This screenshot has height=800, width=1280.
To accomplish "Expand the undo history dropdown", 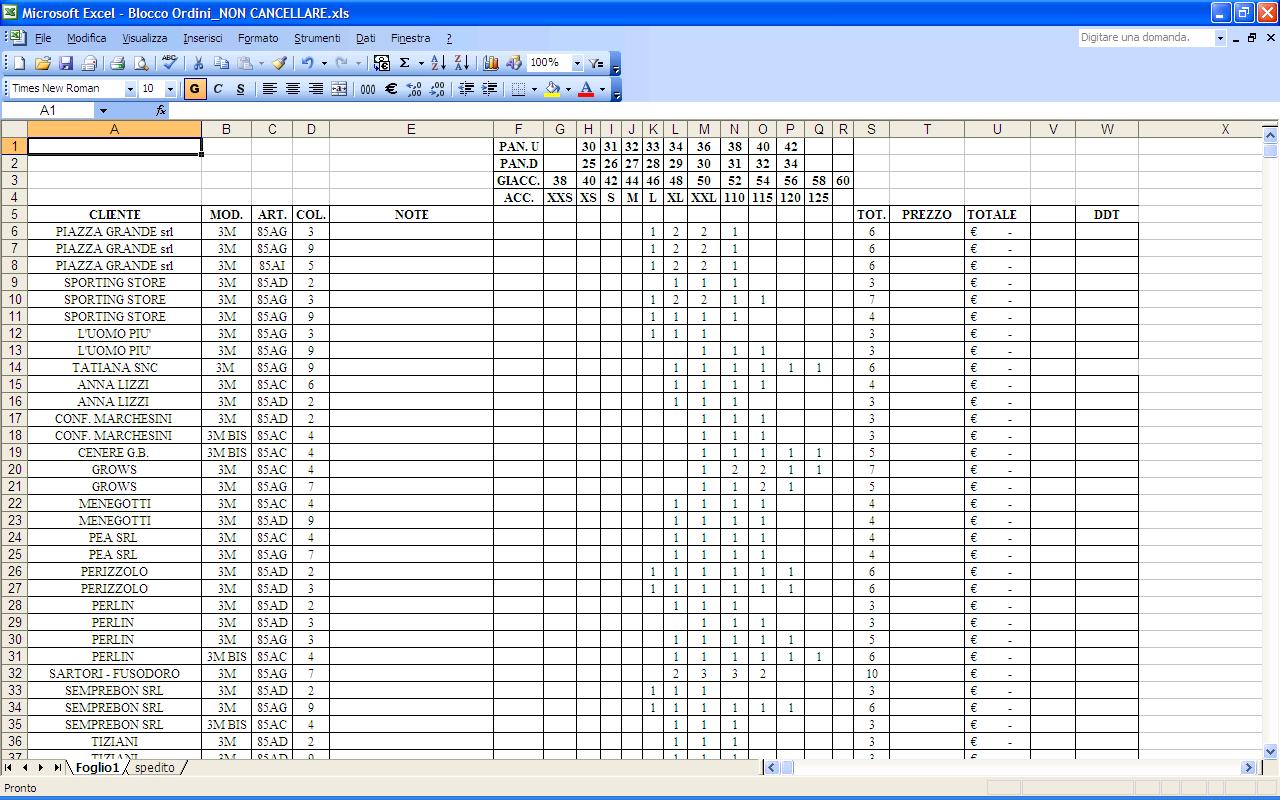I will pyautogui.click(x=324, y=63).
